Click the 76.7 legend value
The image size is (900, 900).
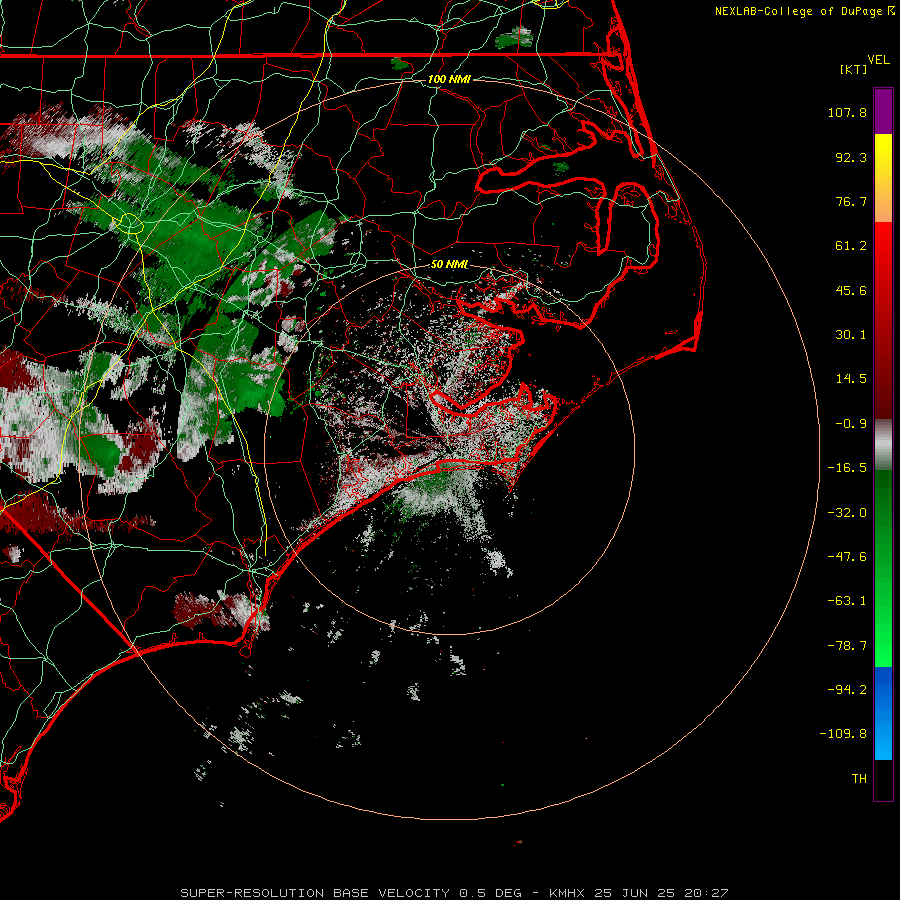coord(851,201)
